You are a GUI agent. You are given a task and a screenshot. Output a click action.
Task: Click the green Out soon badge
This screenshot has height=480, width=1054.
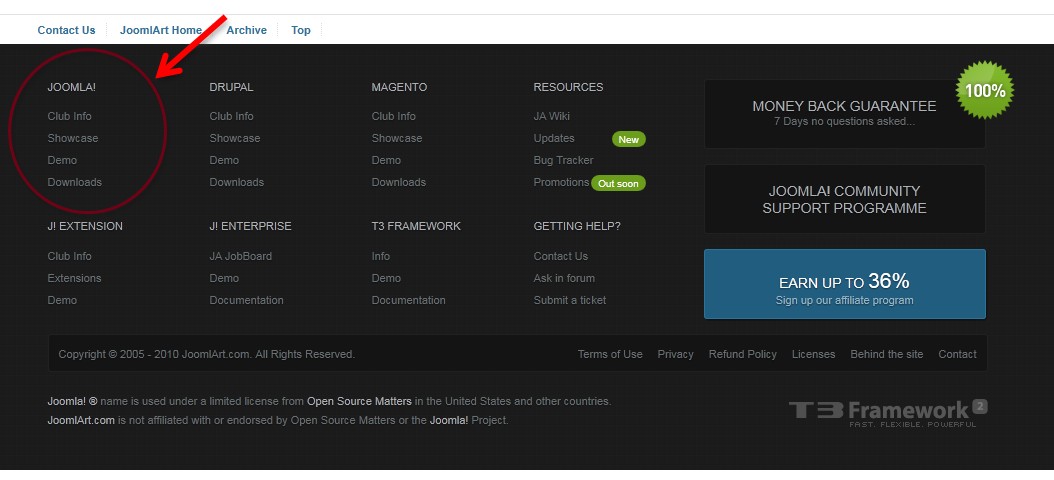point(618,184)
